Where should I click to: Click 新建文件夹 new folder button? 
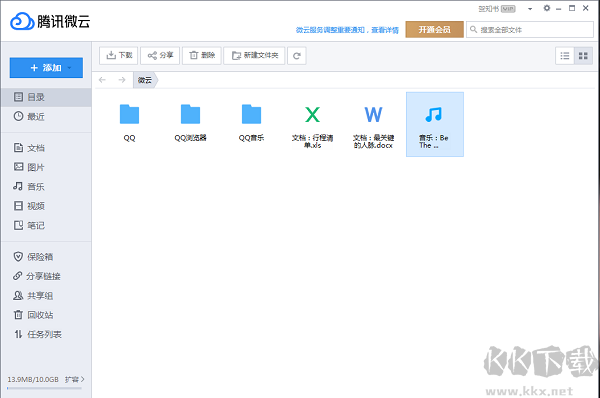coord(254,55)
